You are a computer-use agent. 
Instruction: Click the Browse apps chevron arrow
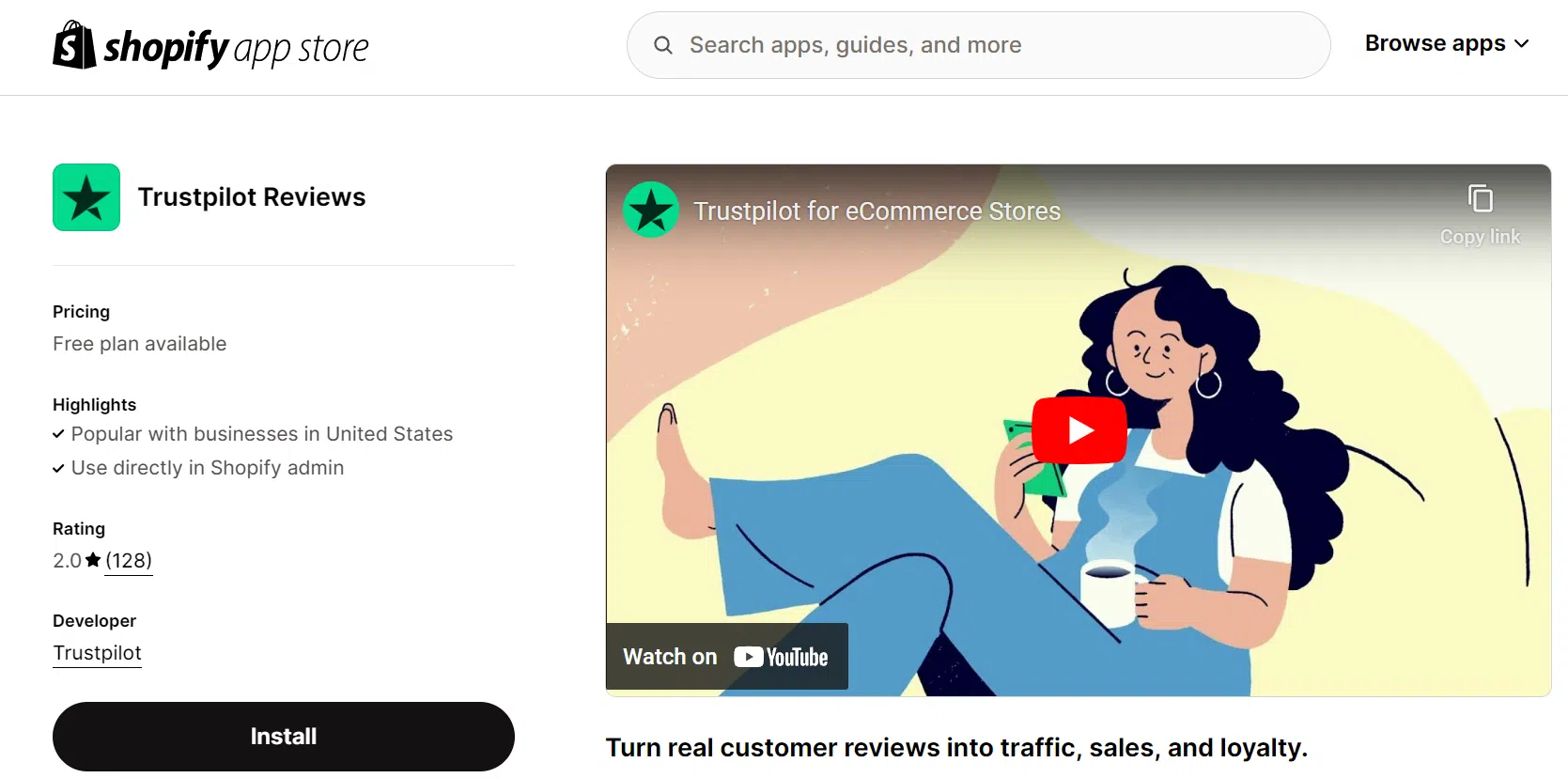pyautogui.click(x=1522, y=44)
